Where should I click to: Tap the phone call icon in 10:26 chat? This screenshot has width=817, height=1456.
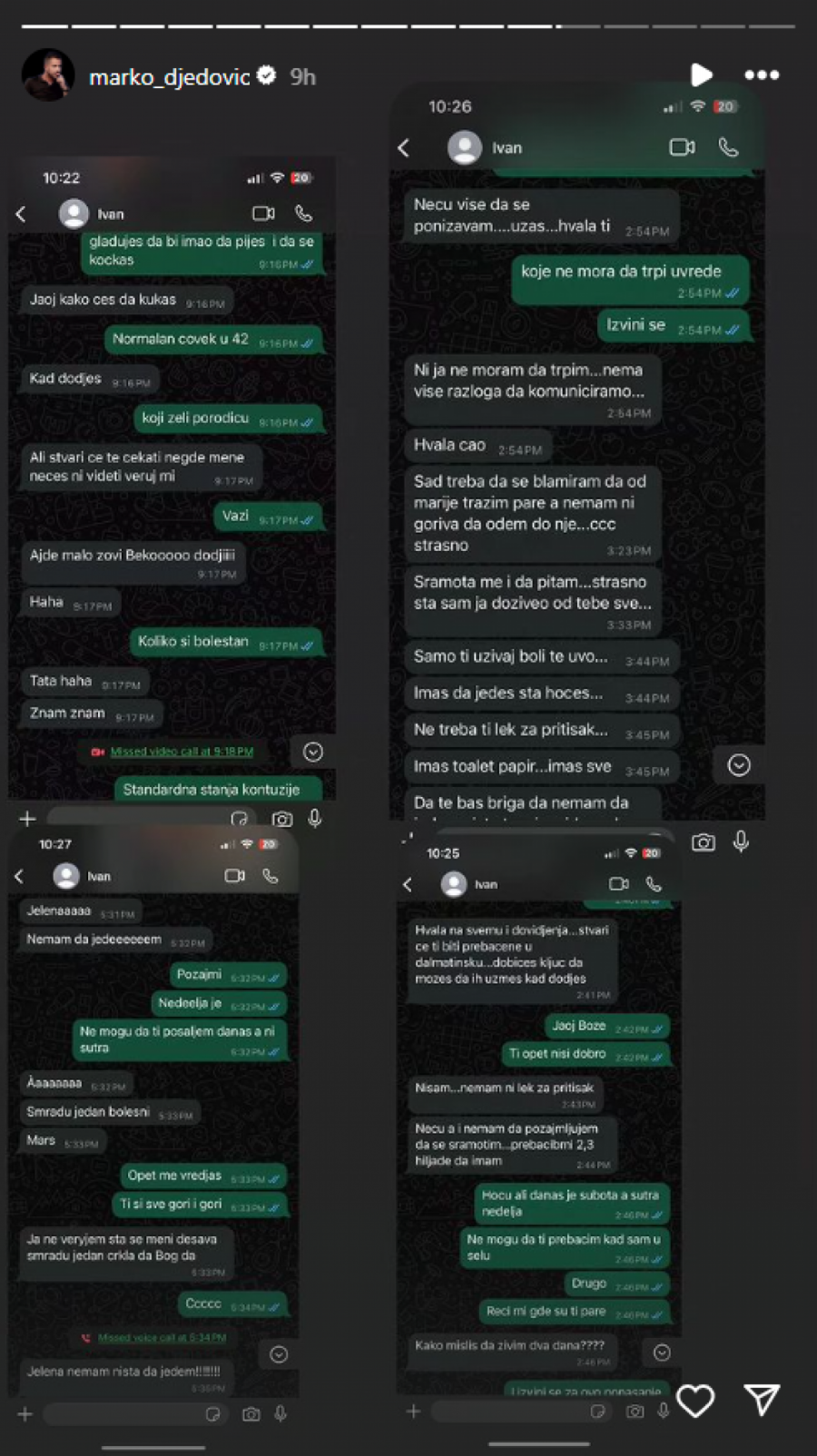pos(728,147)
